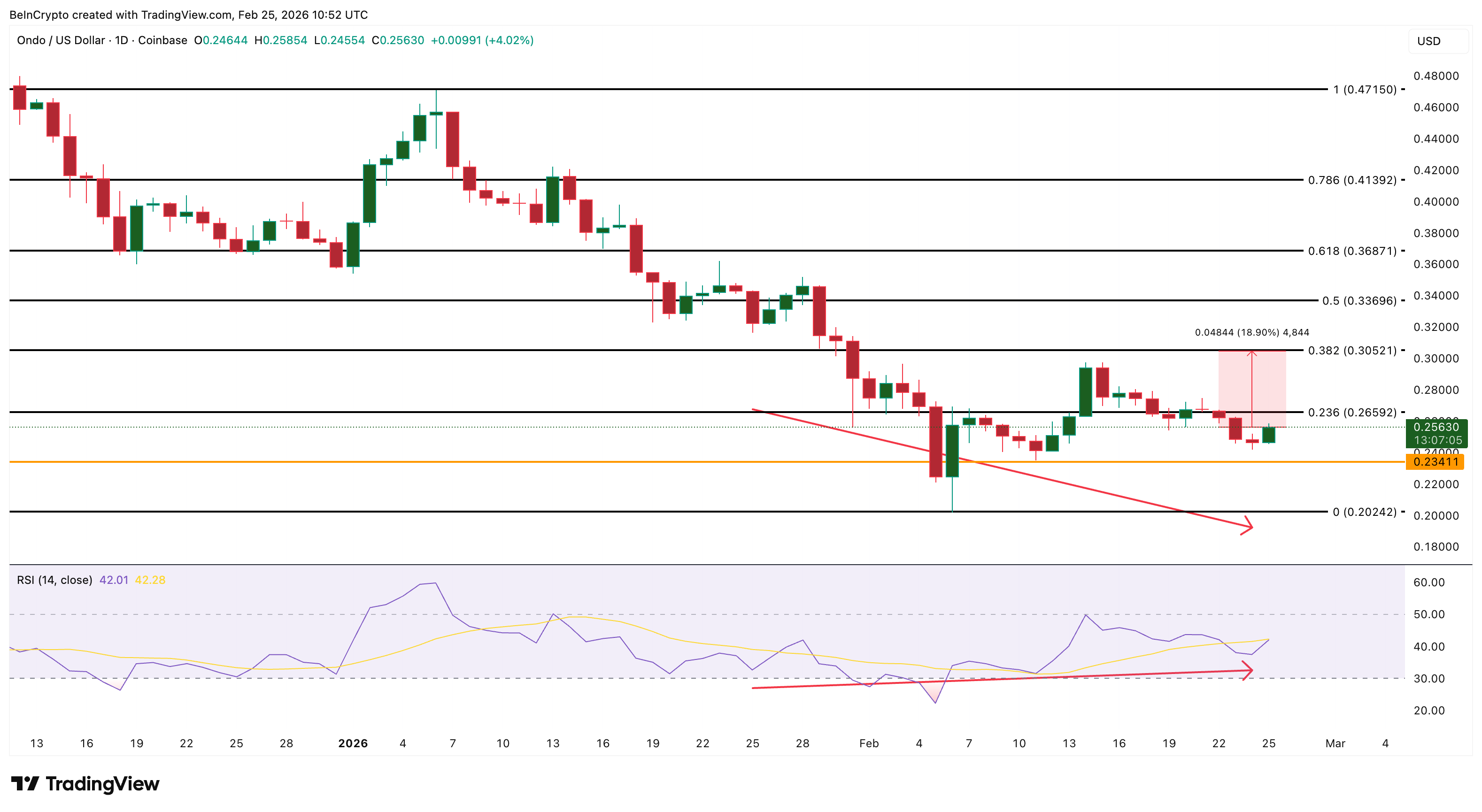This screenshot has height=812, width=1482.
Task: Click the Coinbase exchange label
Action: tap(163, 40)
